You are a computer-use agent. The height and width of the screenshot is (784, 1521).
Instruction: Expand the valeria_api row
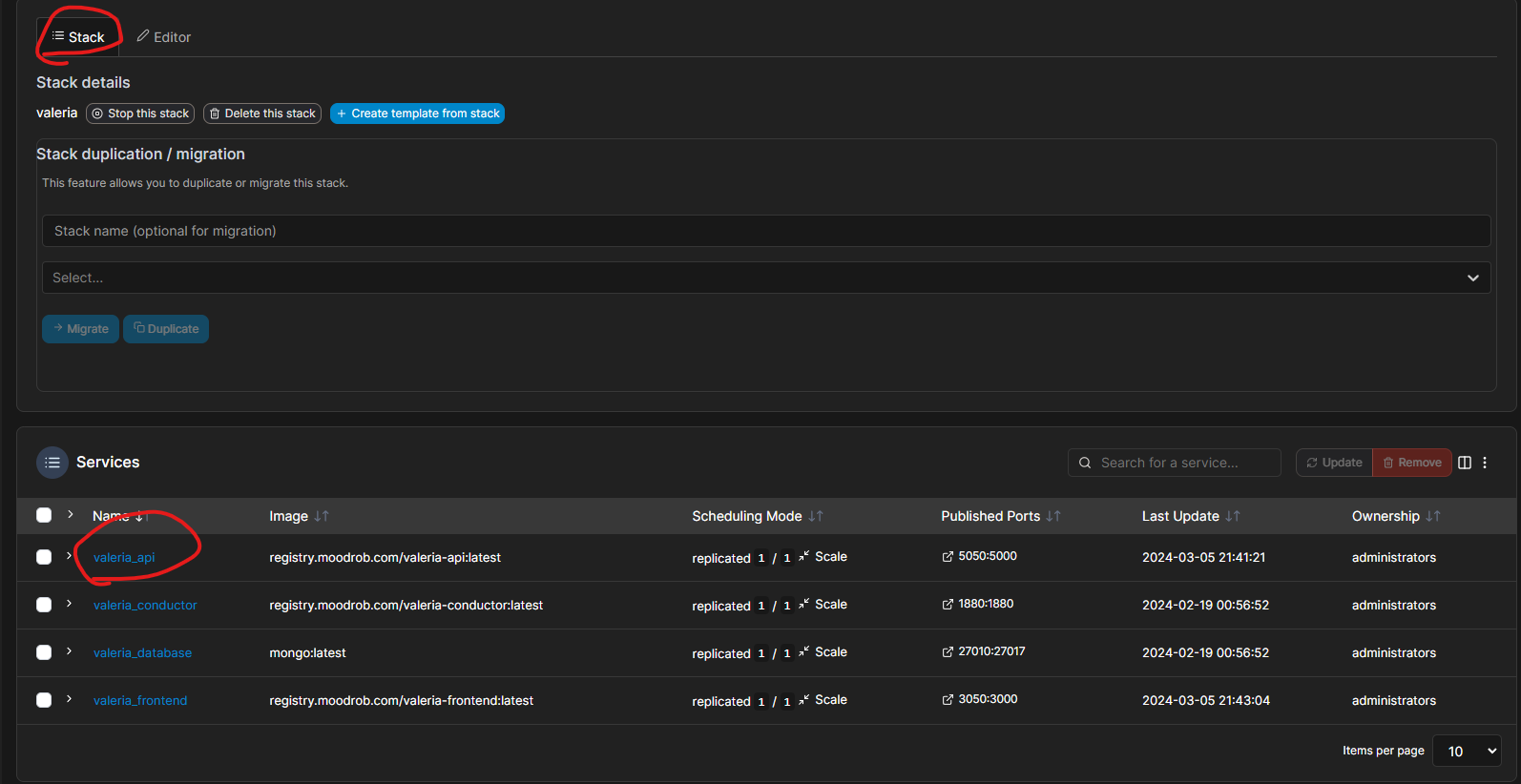pos(70,556)
